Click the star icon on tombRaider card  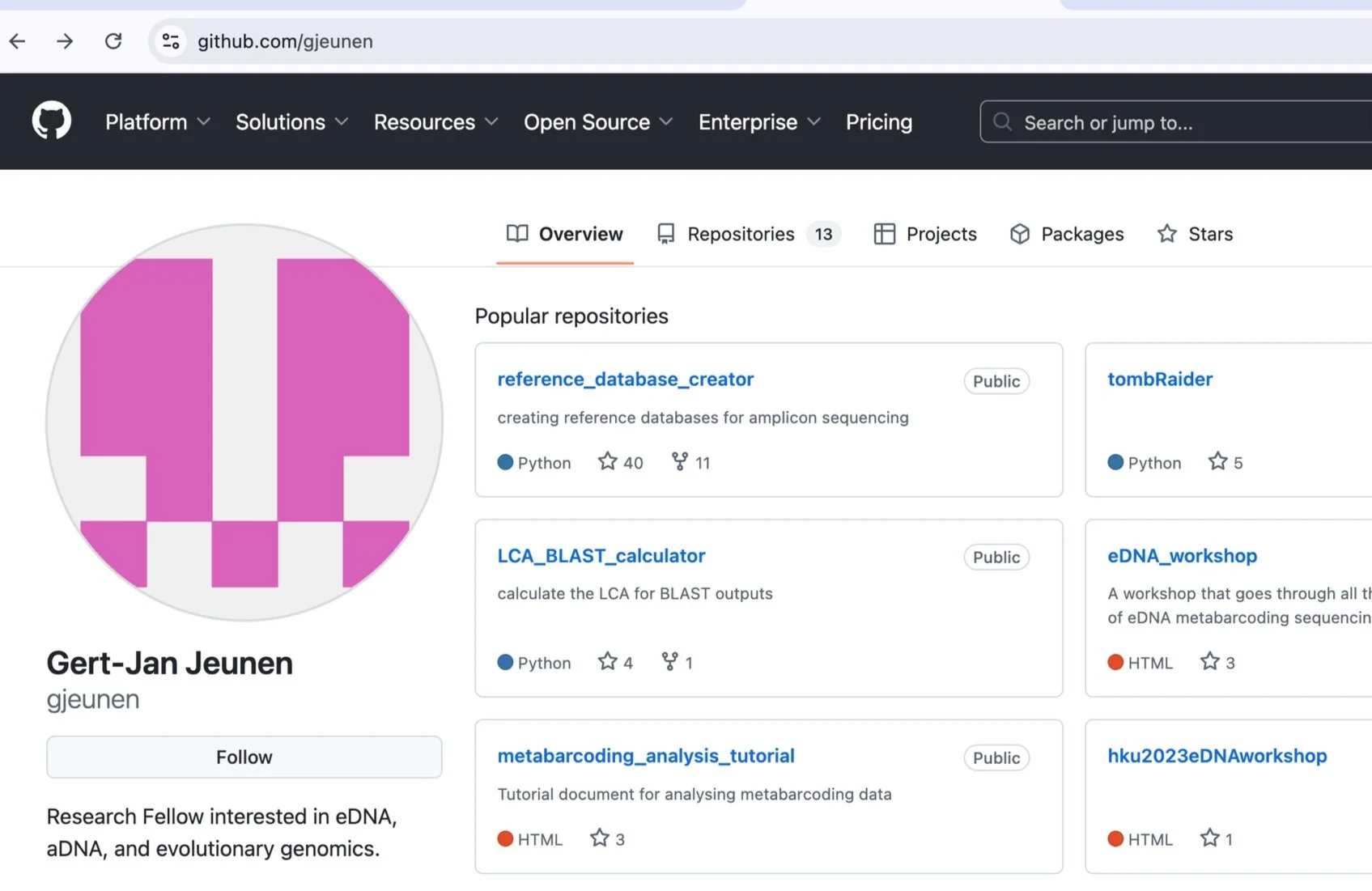(x=1217, y=461)
